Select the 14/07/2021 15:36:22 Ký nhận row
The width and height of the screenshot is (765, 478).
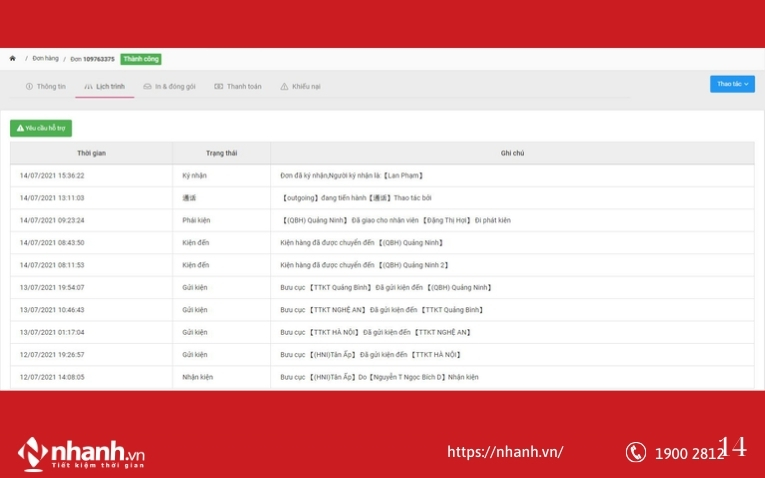coord(382,175)
